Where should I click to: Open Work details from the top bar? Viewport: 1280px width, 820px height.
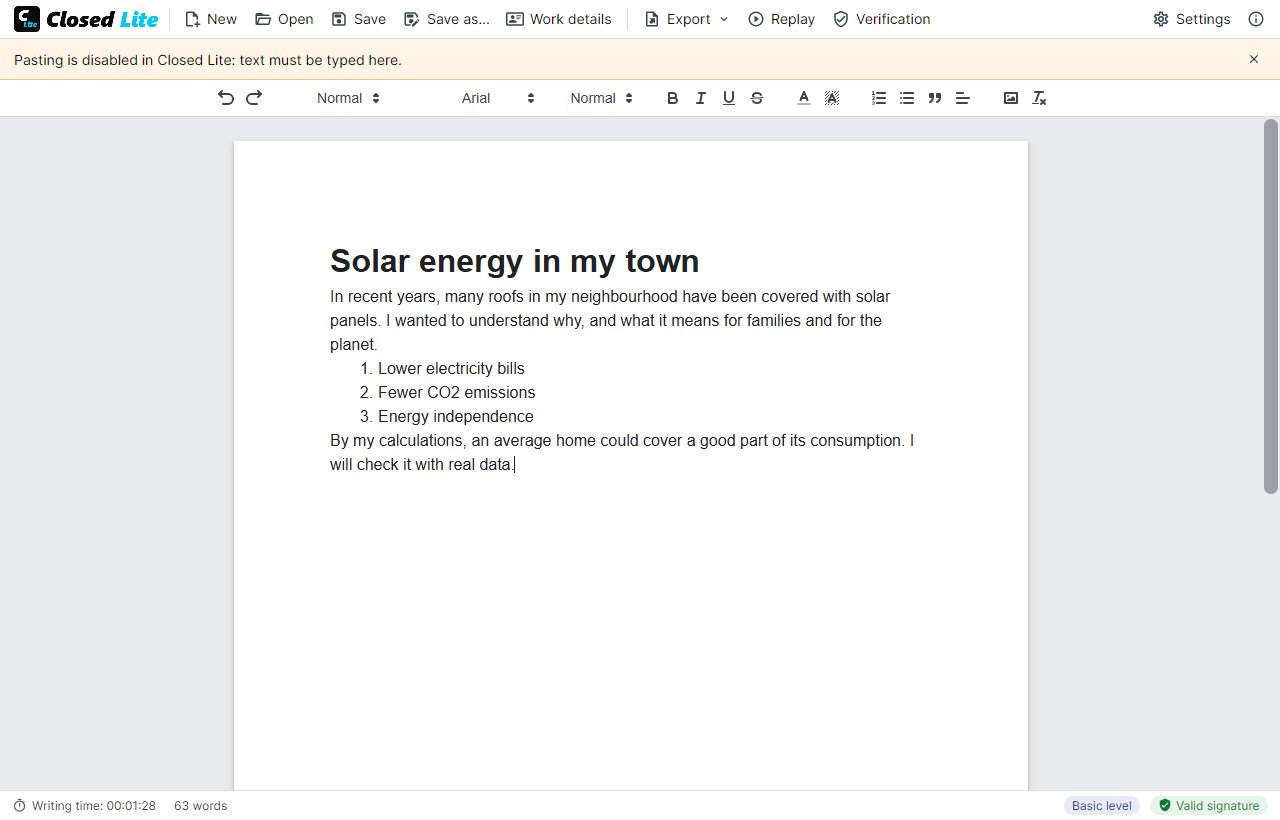(558, 19)
